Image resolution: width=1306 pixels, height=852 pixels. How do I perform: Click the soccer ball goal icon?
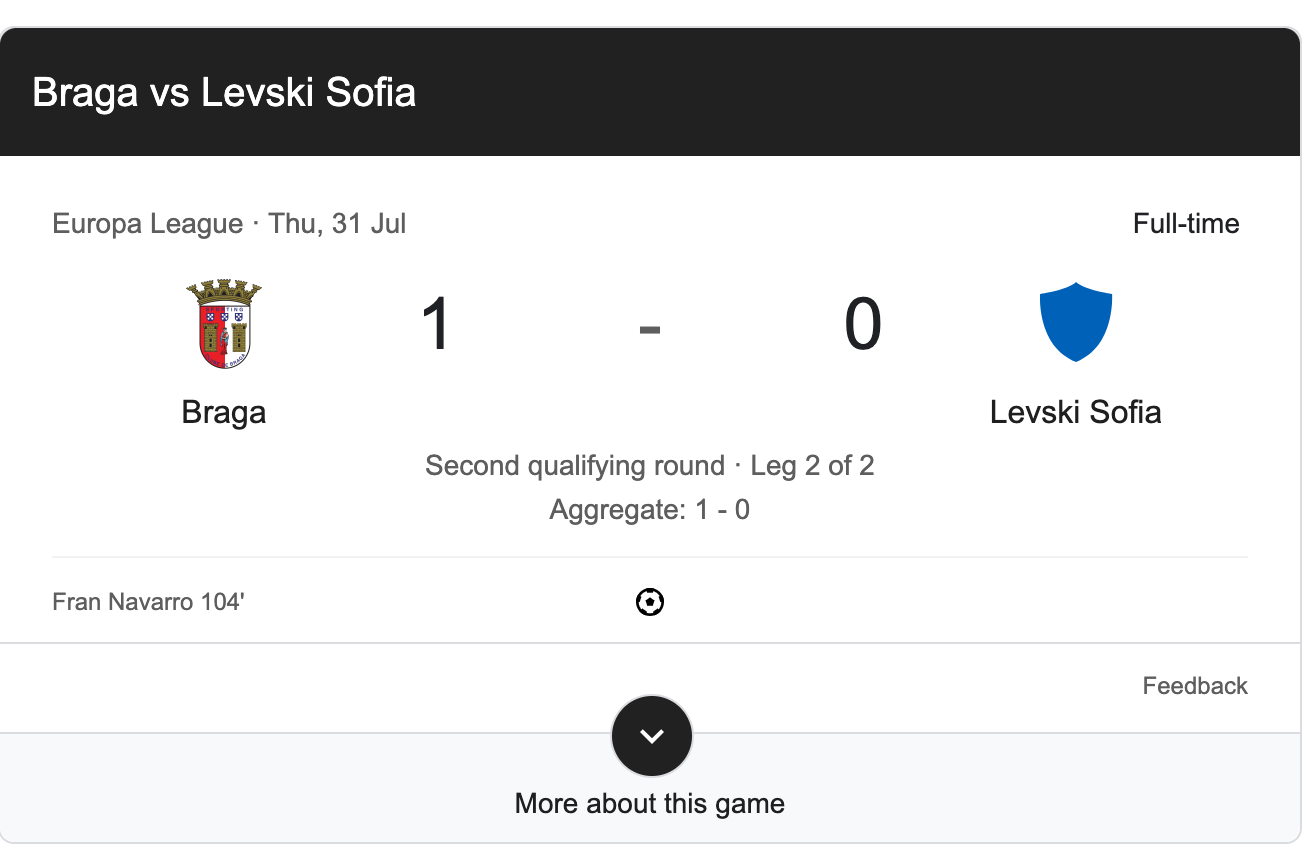point(650,602)
